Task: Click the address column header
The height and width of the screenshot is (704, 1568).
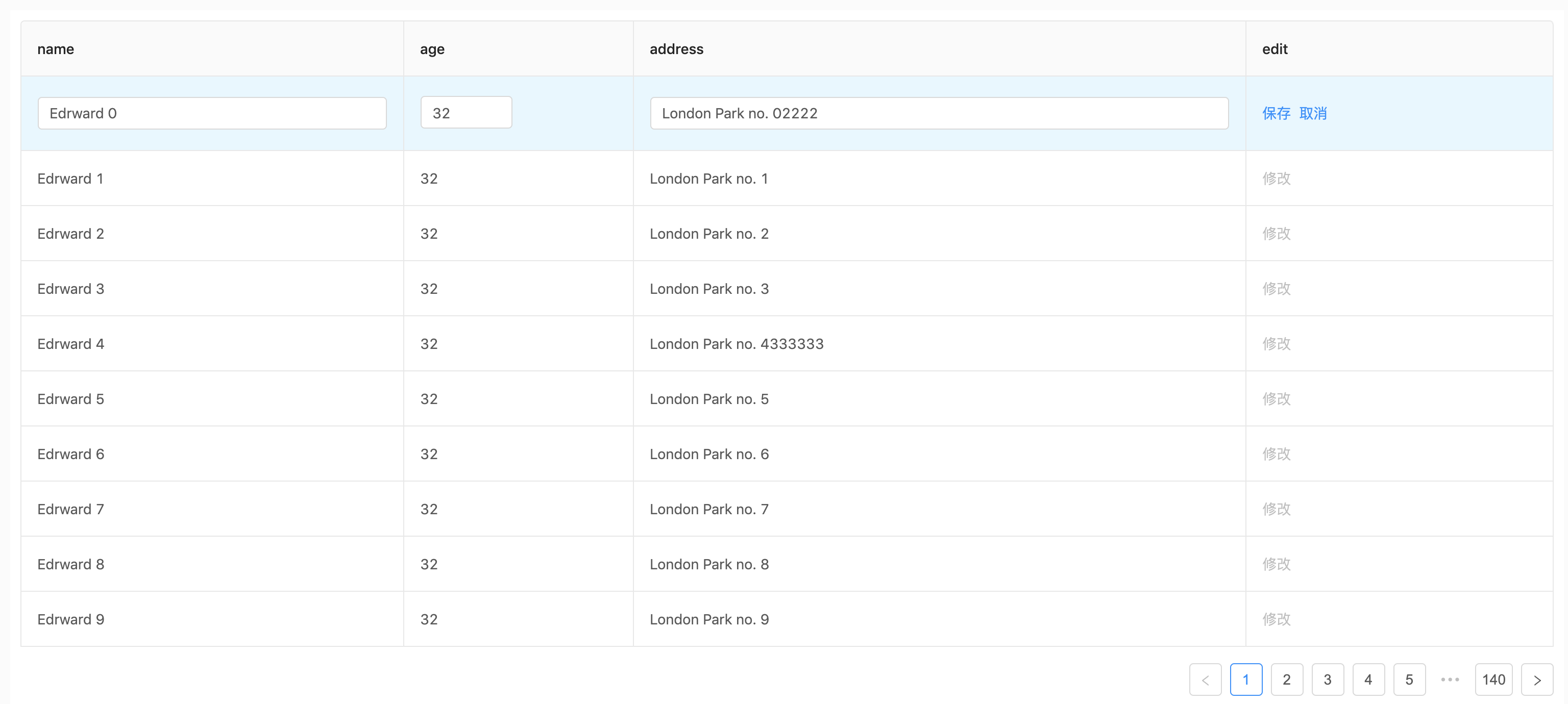Action: coord(676,49)
